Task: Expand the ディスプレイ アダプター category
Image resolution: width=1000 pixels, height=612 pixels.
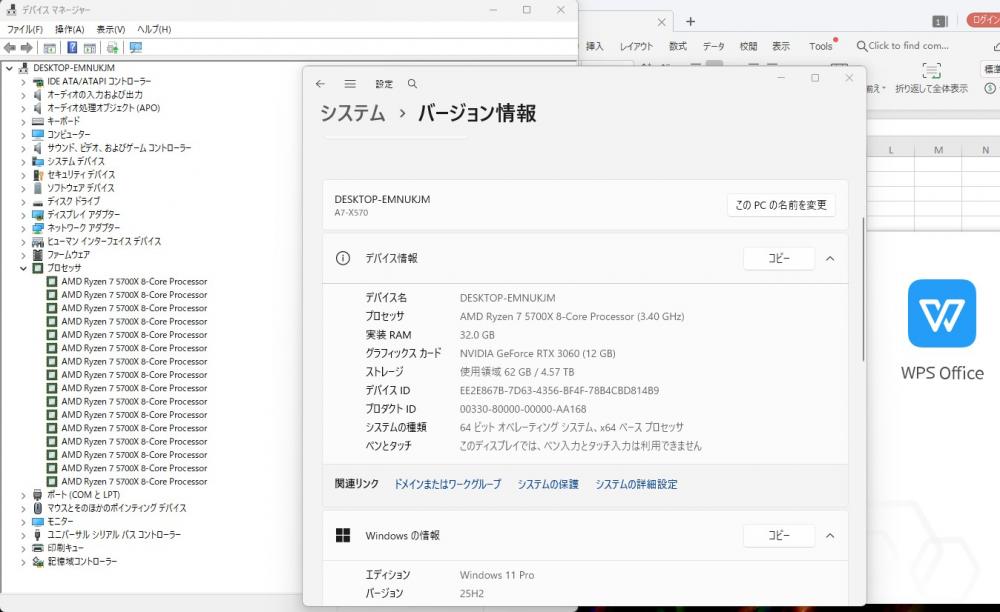Action: pos(24,215)
